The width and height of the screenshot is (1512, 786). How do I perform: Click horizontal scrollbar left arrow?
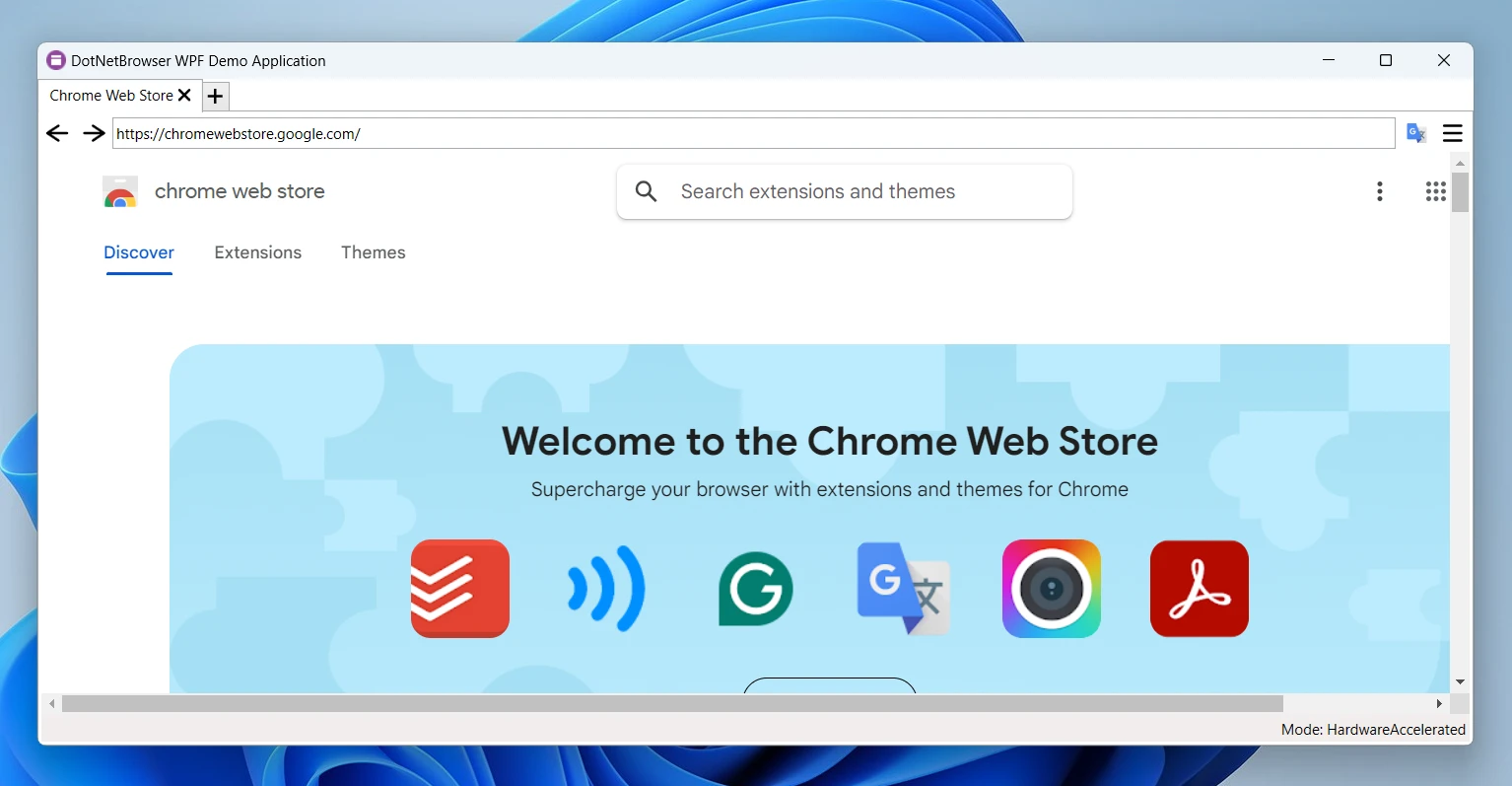pyautogui.click(x=52, y=704)
